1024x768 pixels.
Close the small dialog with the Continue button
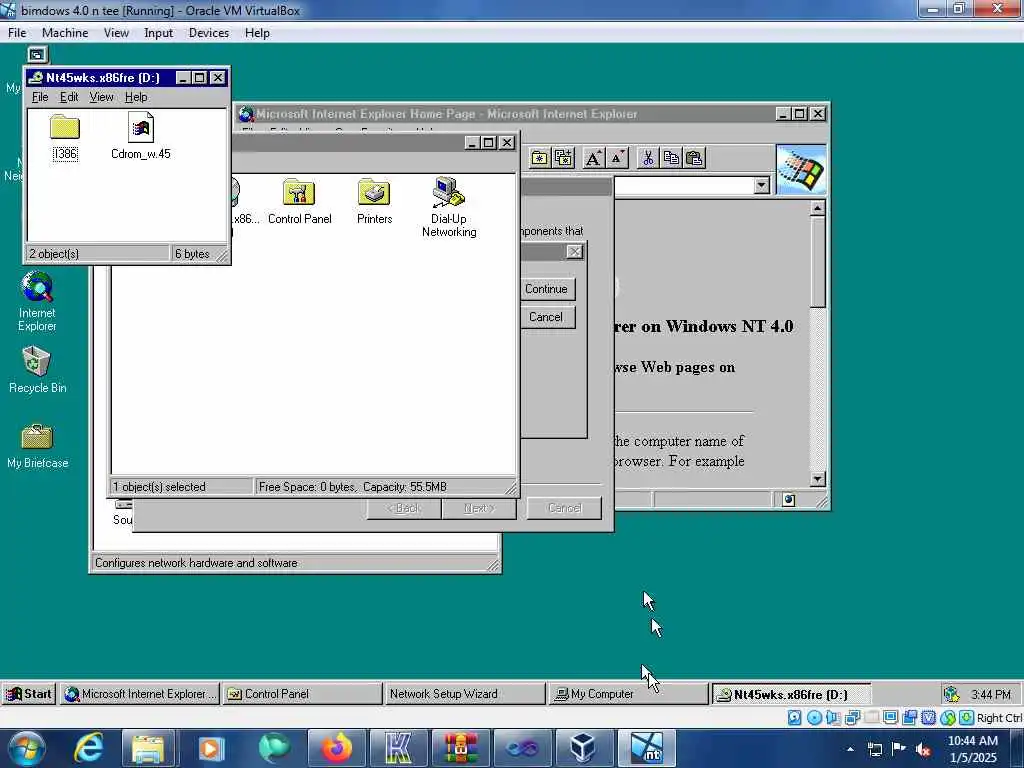pos(574,252)
